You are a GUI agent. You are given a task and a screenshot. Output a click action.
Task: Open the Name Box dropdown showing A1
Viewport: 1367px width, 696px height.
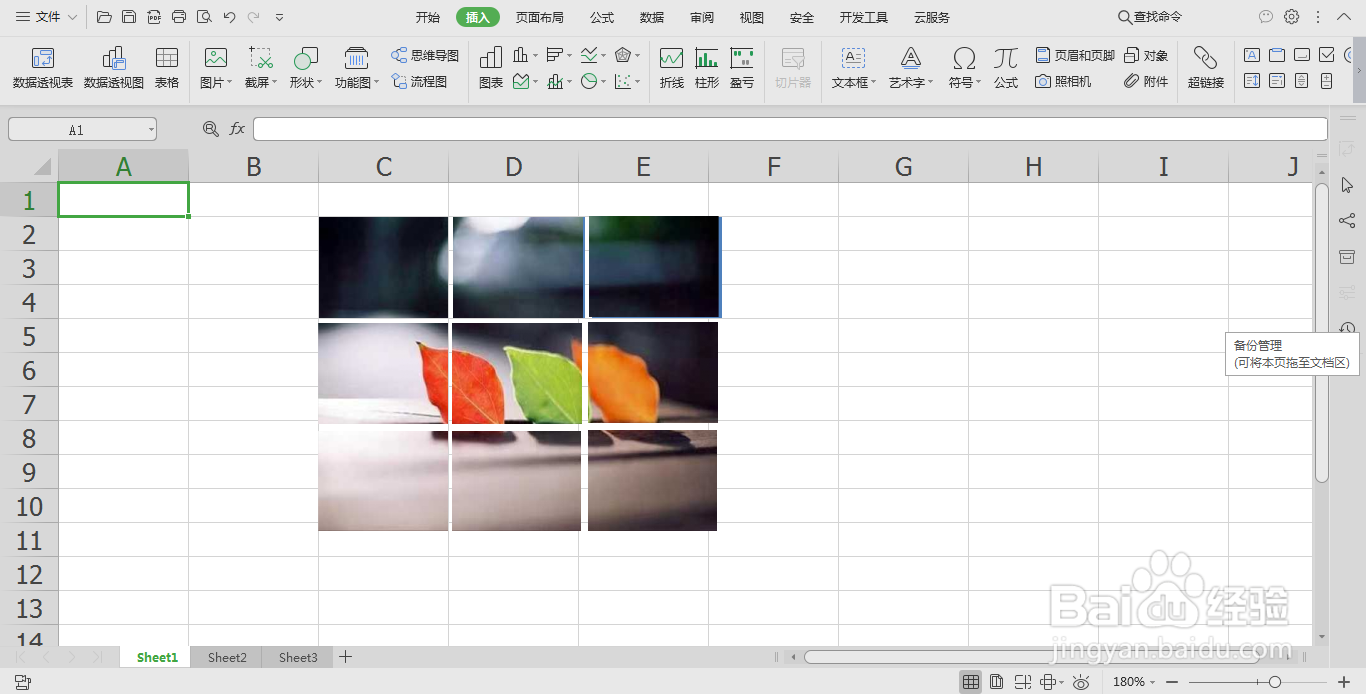click(x=151, y=129)
